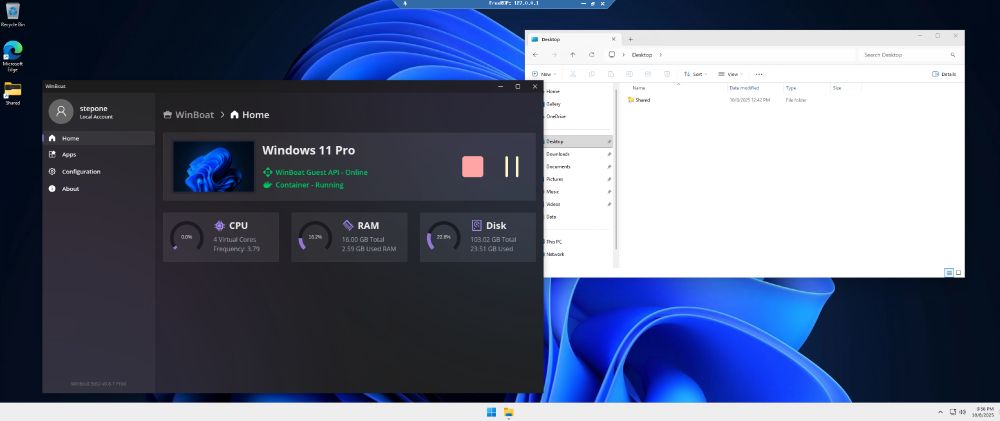
Task: Click the Home breadcrumb in WinBoat header
Action: click(249, 115)
